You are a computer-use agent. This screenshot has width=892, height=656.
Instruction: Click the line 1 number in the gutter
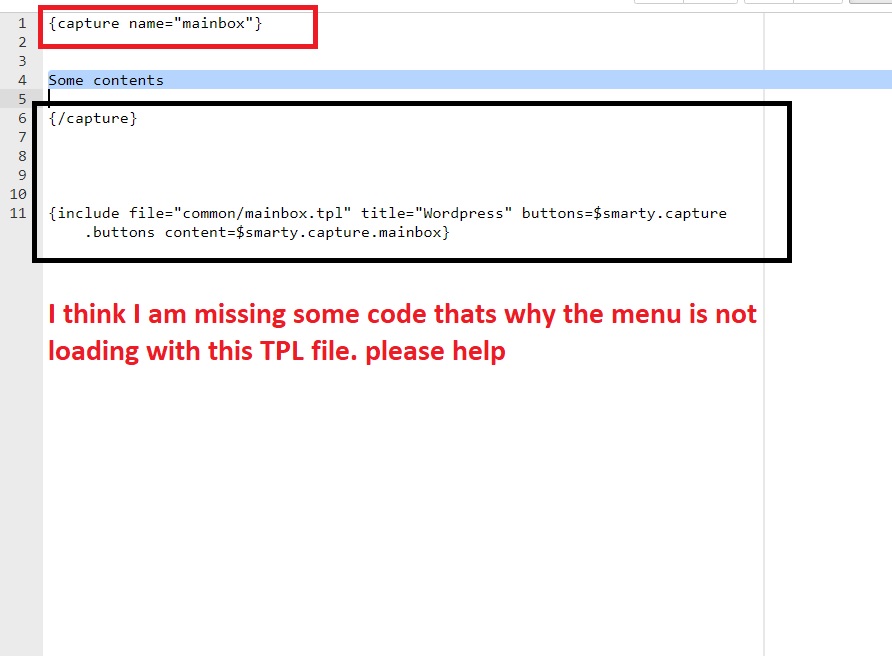[x=22, y=23]
